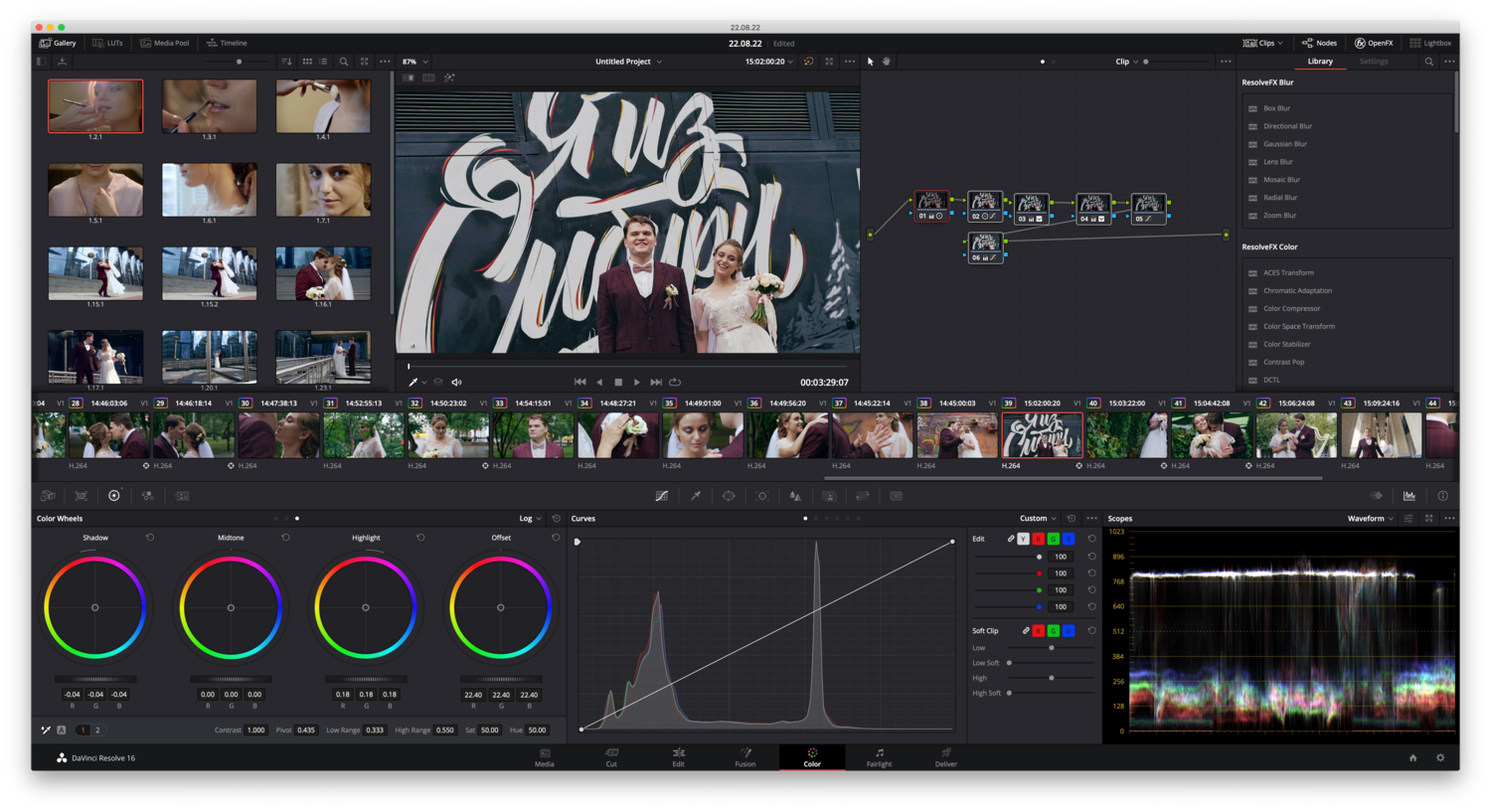
Task: Toggle the OpenFX panel button
Action: click(1374, 43)
